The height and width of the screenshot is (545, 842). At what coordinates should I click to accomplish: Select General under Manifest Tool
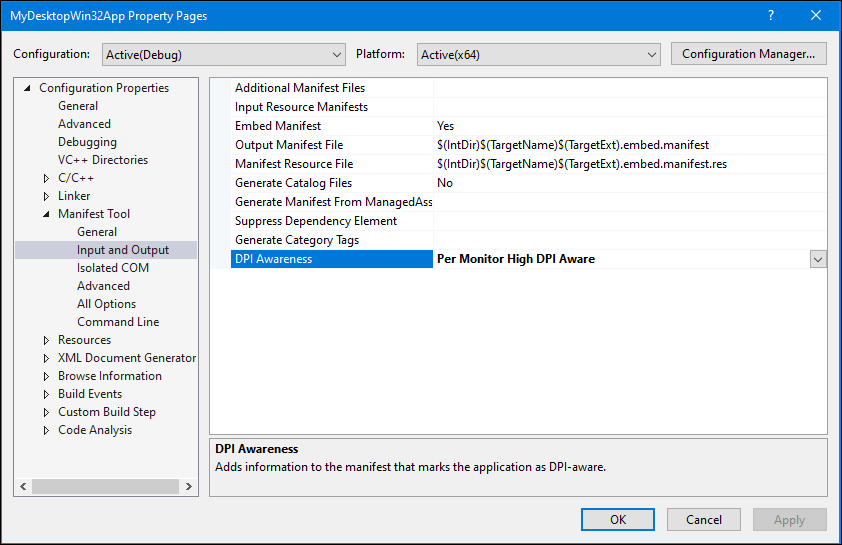(97, 232)
